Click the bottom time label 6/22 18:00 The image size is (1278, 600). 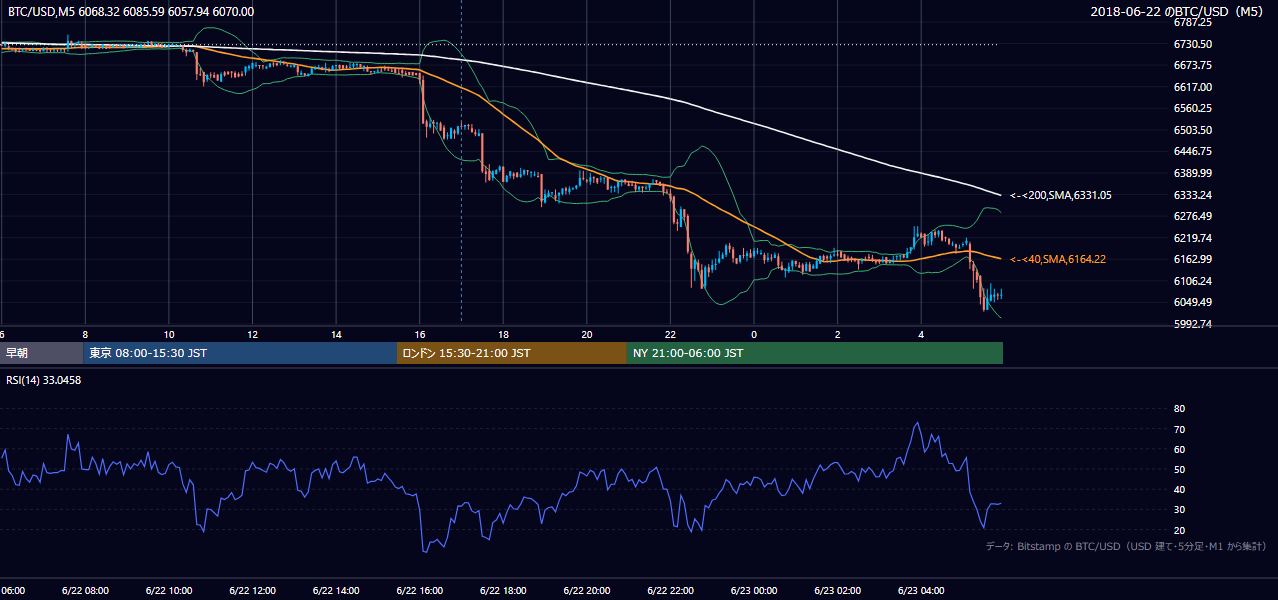coord(503,591)
